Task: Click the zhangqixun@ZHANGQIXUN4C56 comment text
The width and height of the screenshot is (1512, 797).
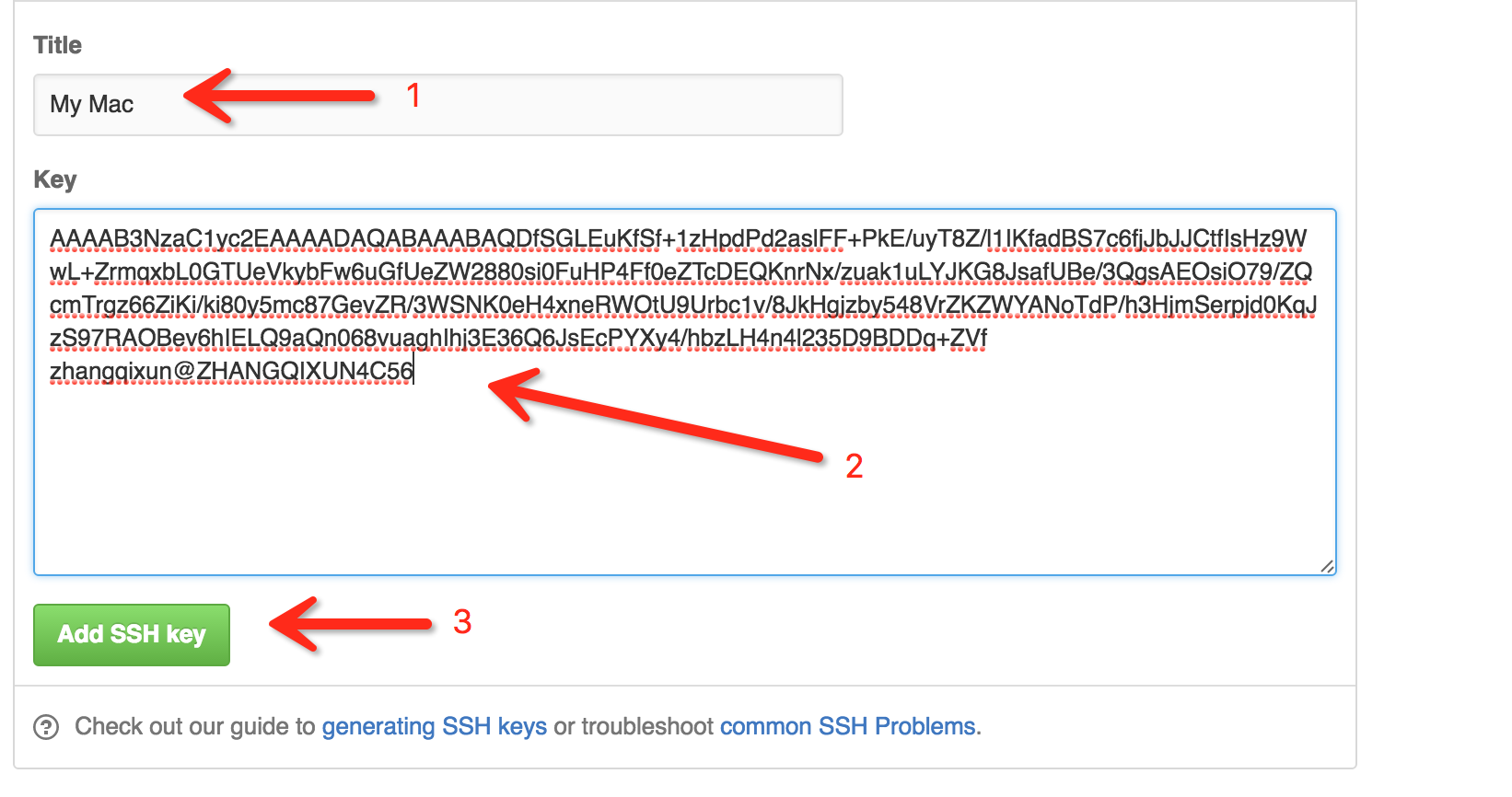Action: coord(231,372)
